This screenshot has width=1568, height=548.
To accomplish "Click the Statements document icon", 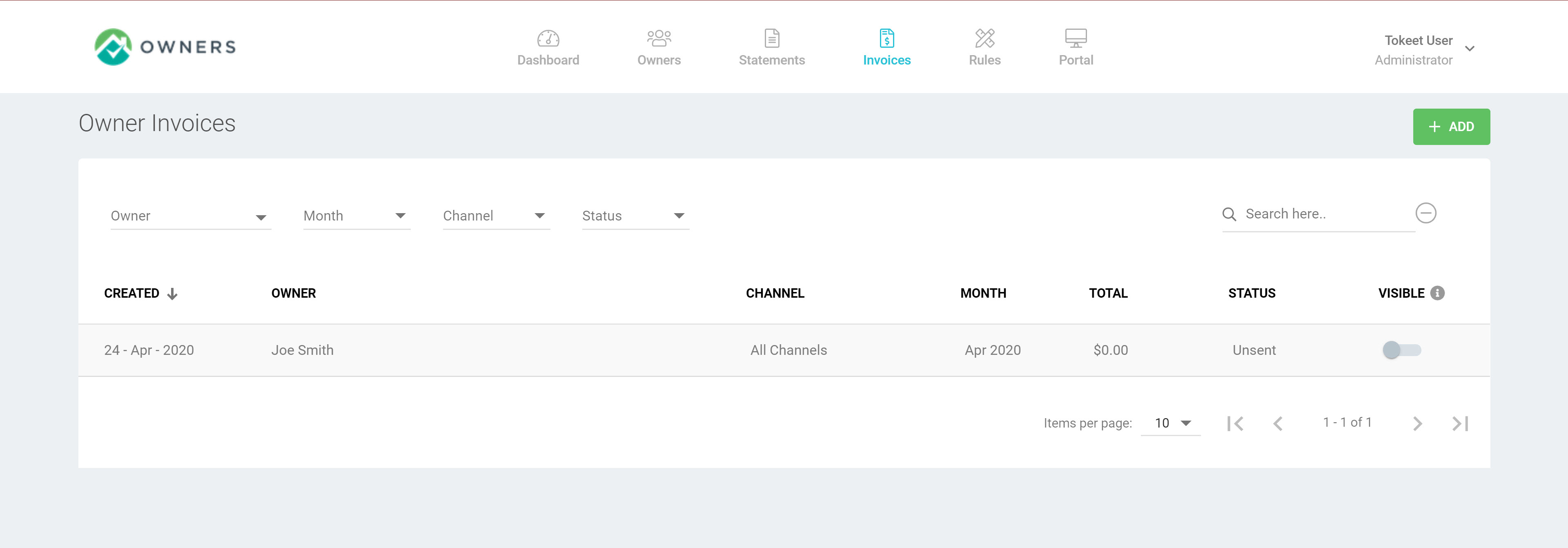I will click(x=772, y=38).
